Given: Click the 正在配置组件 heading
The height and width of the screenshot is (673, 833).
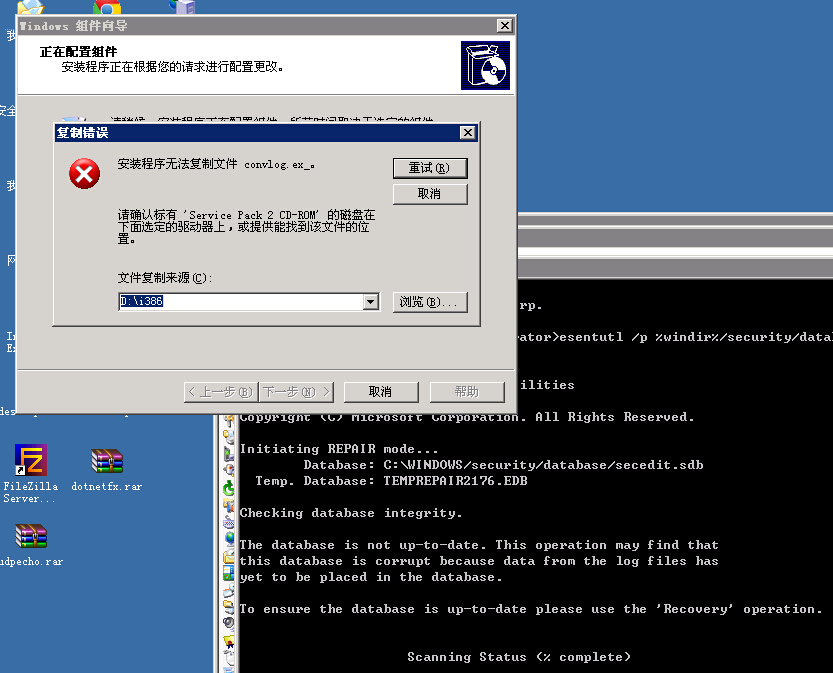Looking at the screenshot, I should pyautogui.click(x=78, y=52).
